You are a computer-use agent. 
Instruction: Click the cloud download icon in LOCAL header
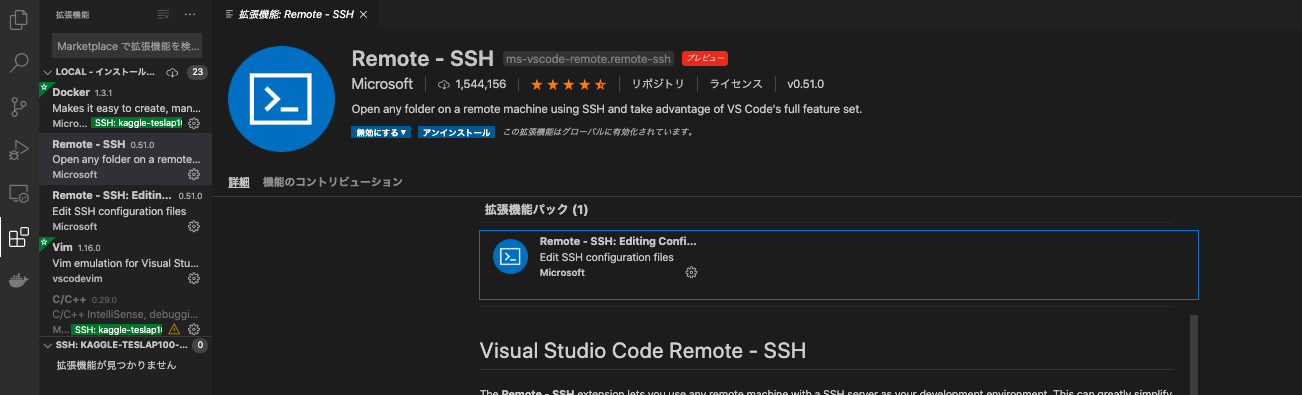pyautogui.click(x=172, y=72)
